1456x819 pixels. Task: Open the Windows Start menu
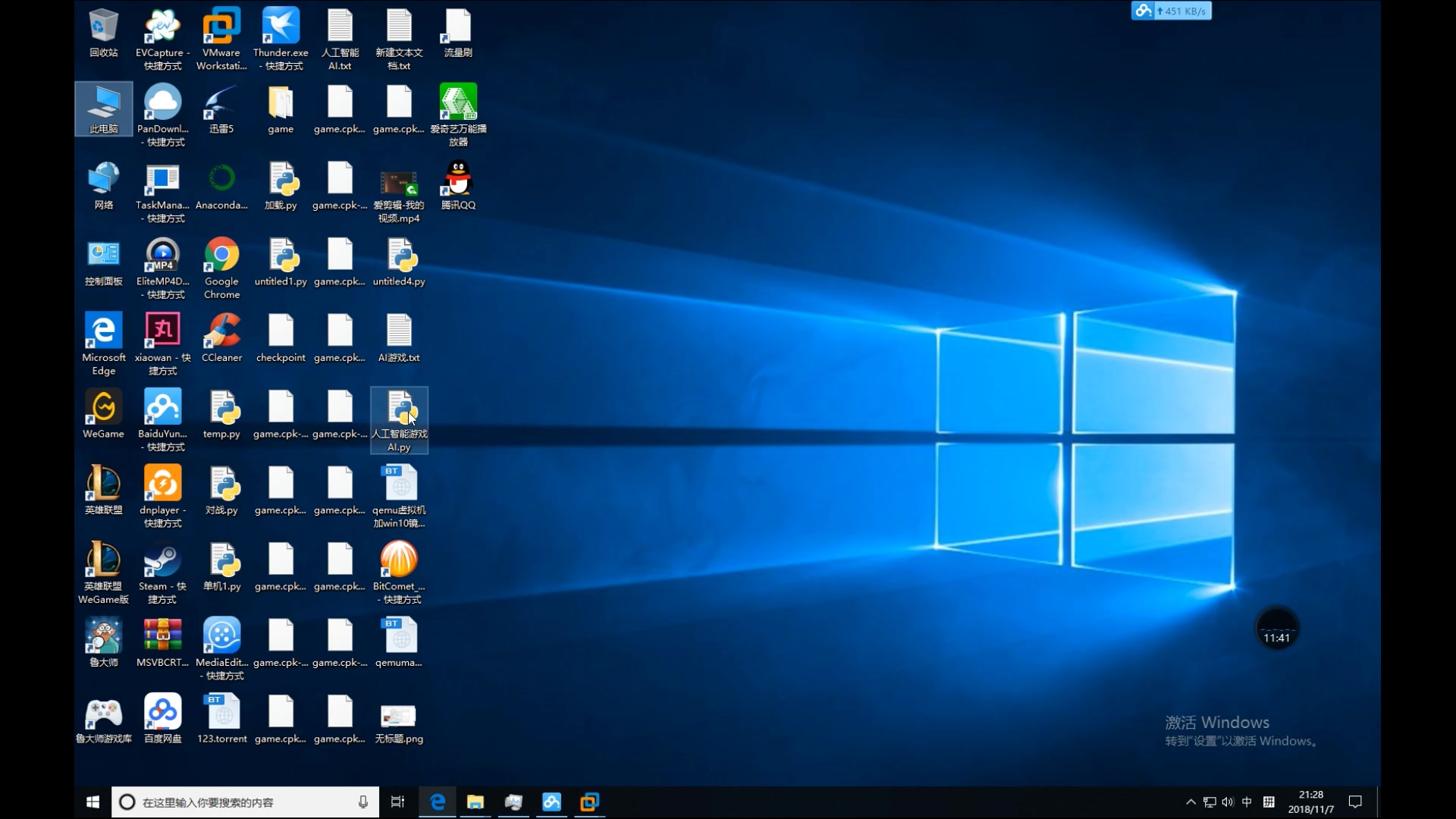click(93, 802)
